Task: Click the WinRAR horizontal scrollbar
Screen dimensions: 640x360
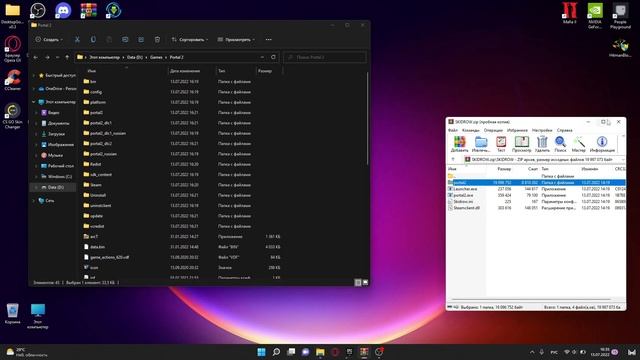Action: [x=531, y=300]
